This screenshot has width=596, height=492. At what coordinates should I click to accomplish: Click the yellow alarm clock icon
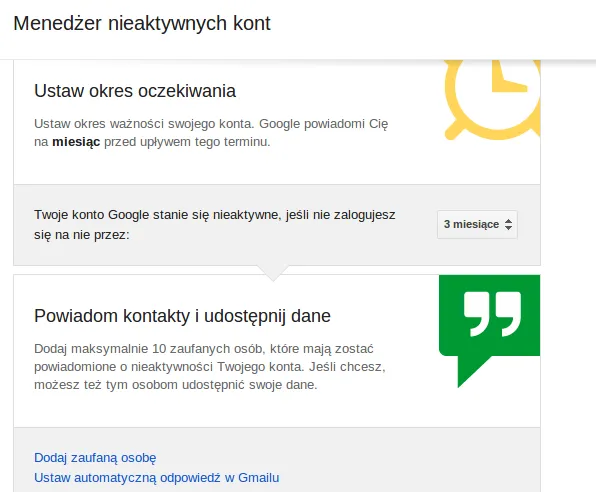[x=492, y=100]
